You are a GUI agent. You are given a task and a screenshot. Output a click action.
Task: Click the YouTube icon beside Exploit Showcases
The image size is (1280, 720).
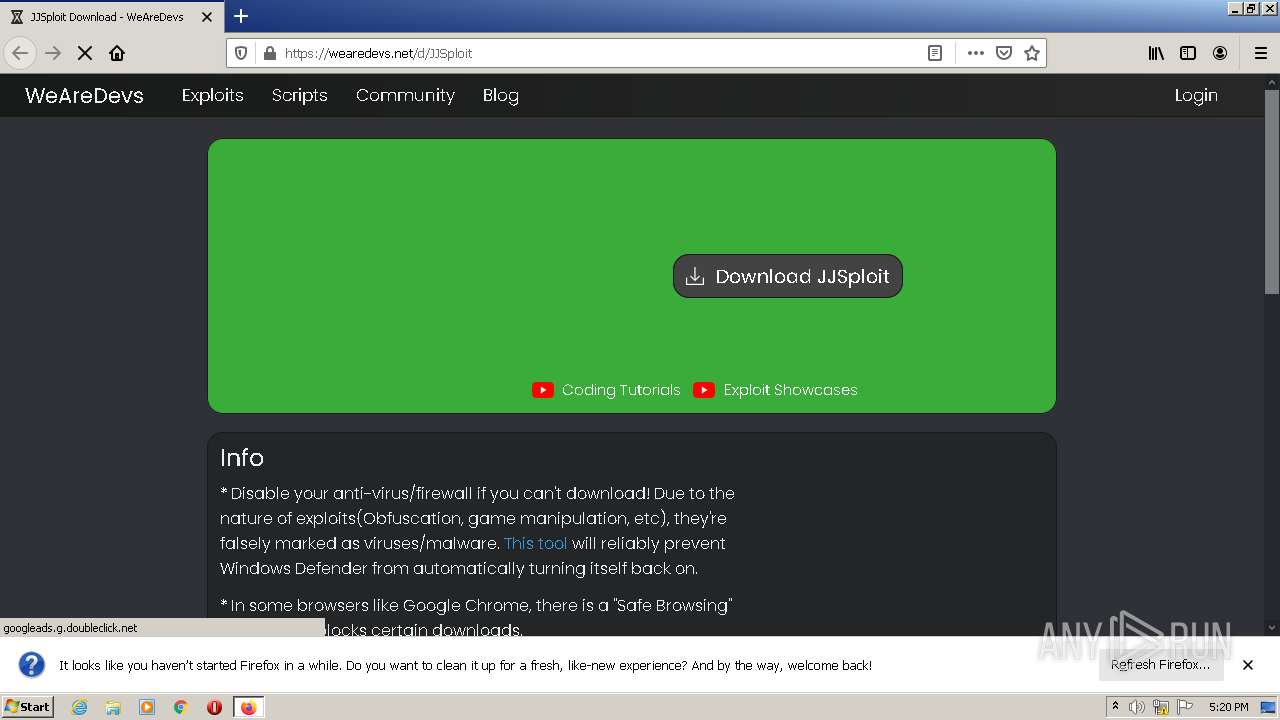coord(704,390)
